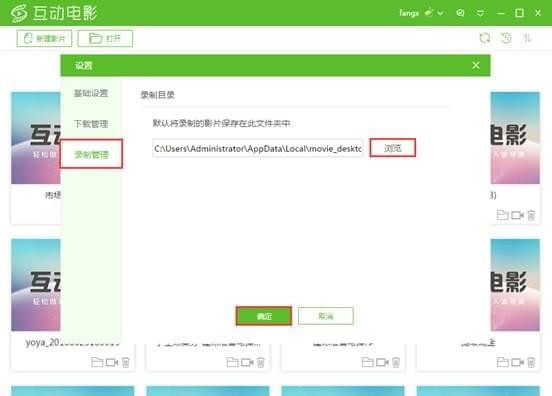Click the 取消 cancel button

326,316
